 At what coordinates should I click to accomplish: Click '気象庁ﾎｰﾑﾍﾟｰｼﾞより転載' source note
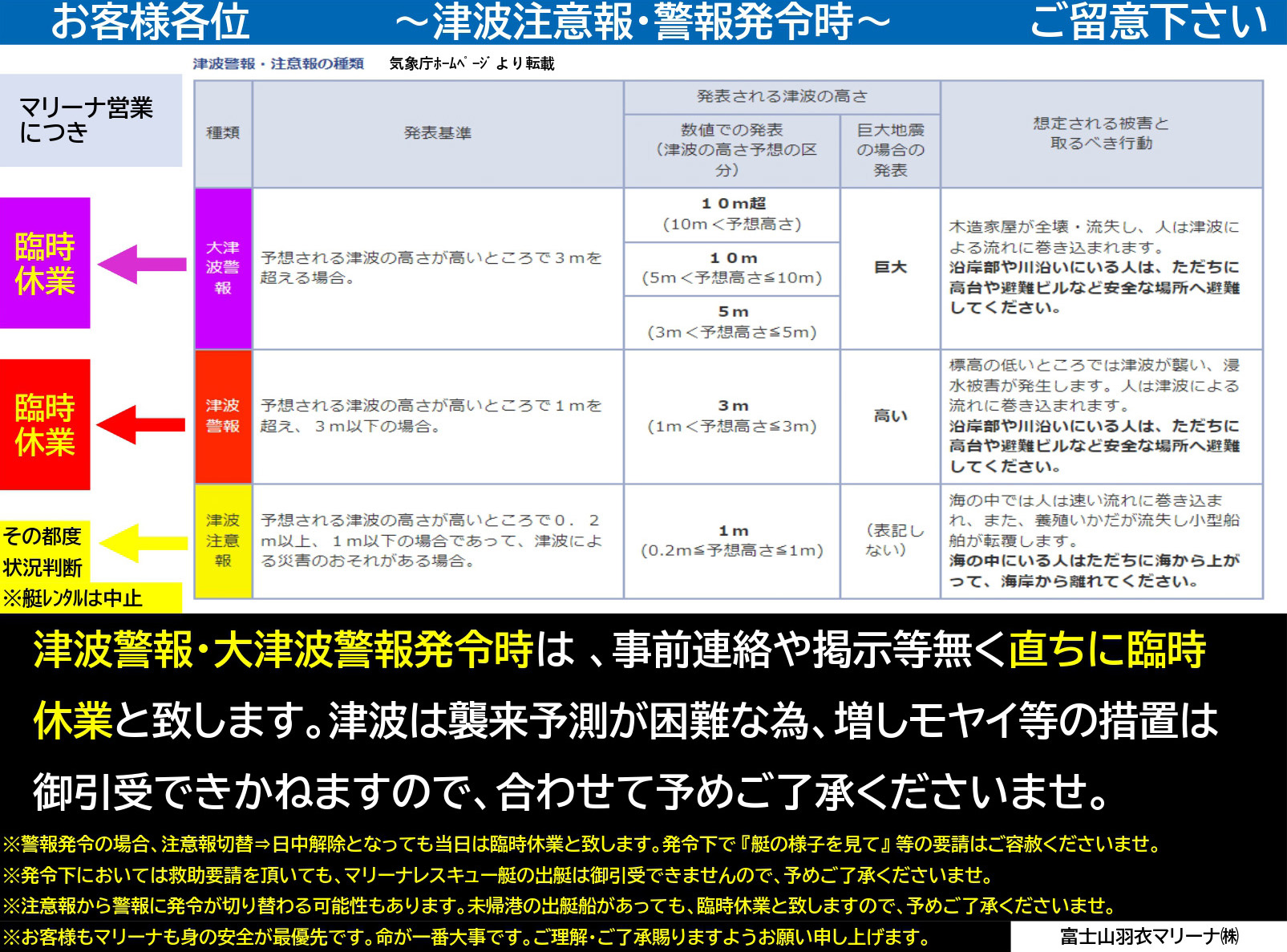471,63
